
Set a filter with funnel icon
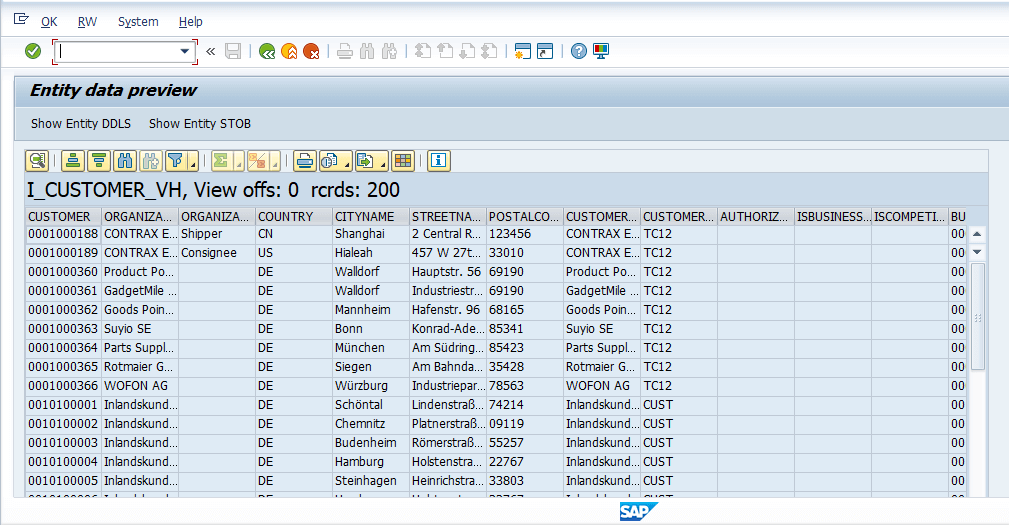[x=176, y=161]
